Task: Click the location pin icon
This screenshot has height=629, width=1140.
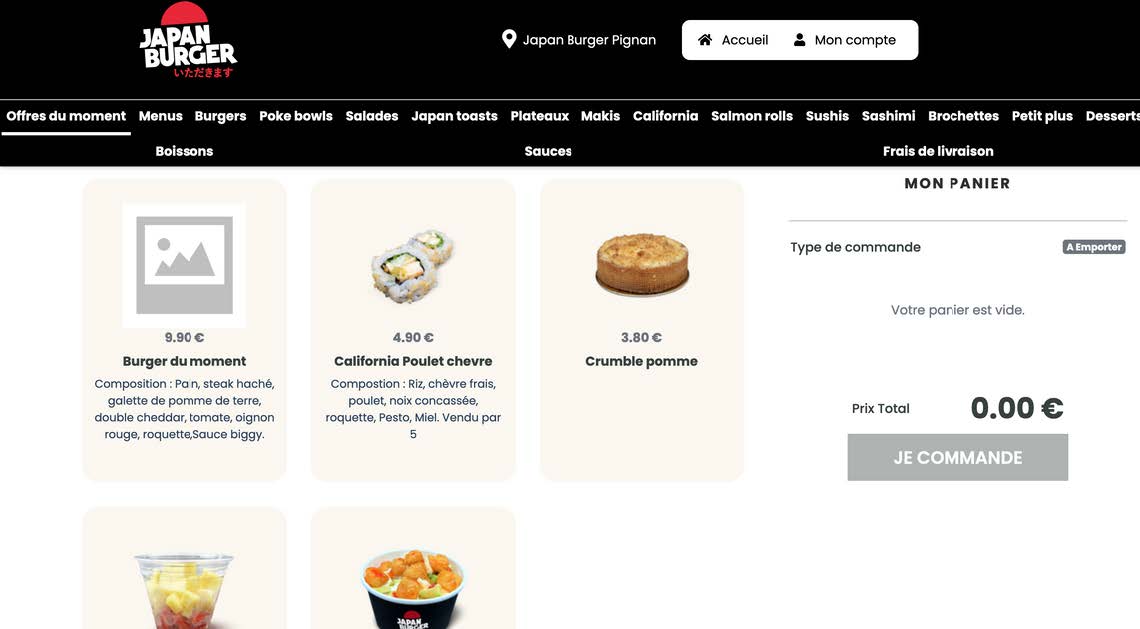Action: click(509, 39)
